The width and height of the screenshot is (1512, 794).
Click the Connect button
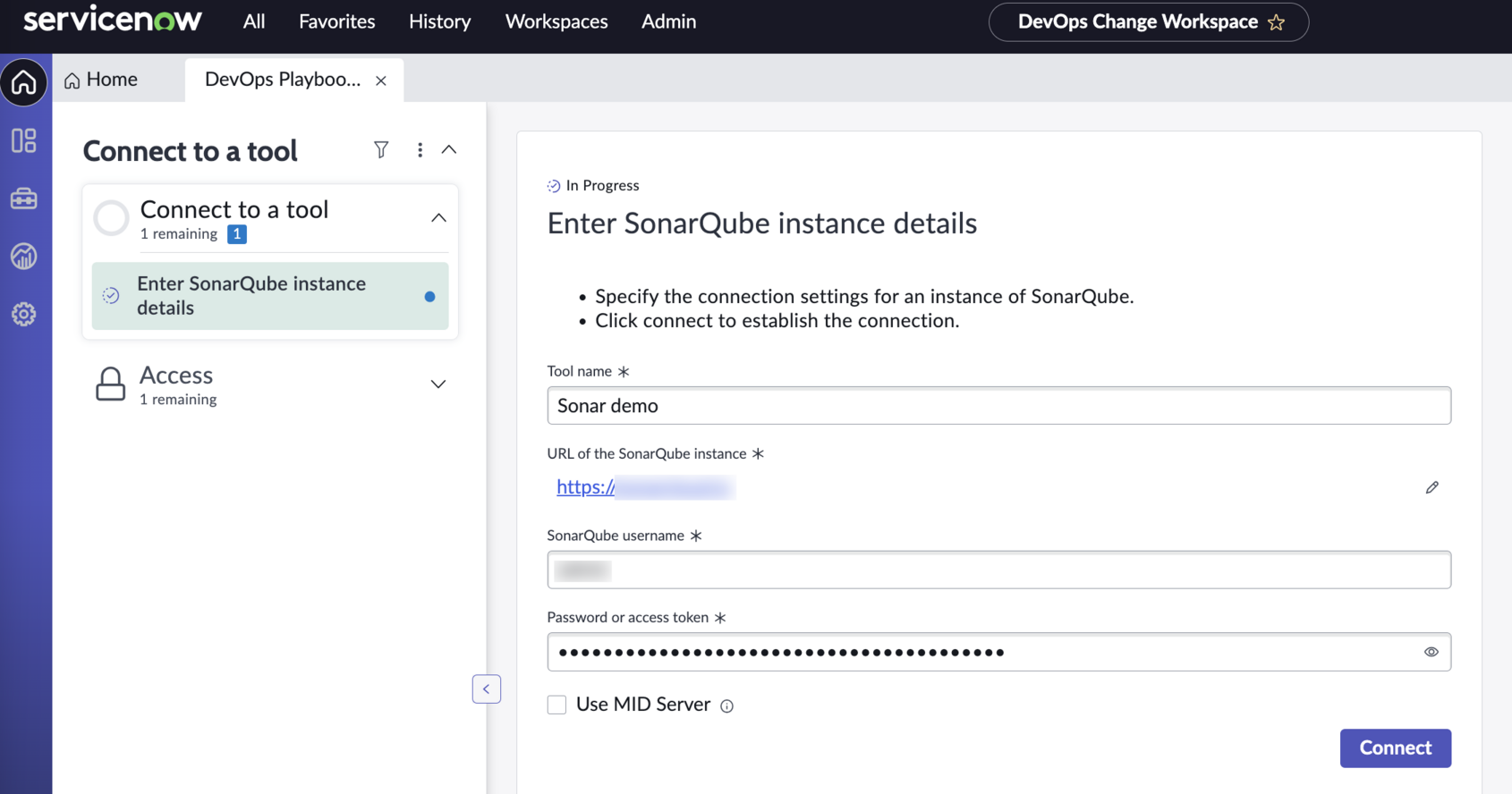[1396, 748]
